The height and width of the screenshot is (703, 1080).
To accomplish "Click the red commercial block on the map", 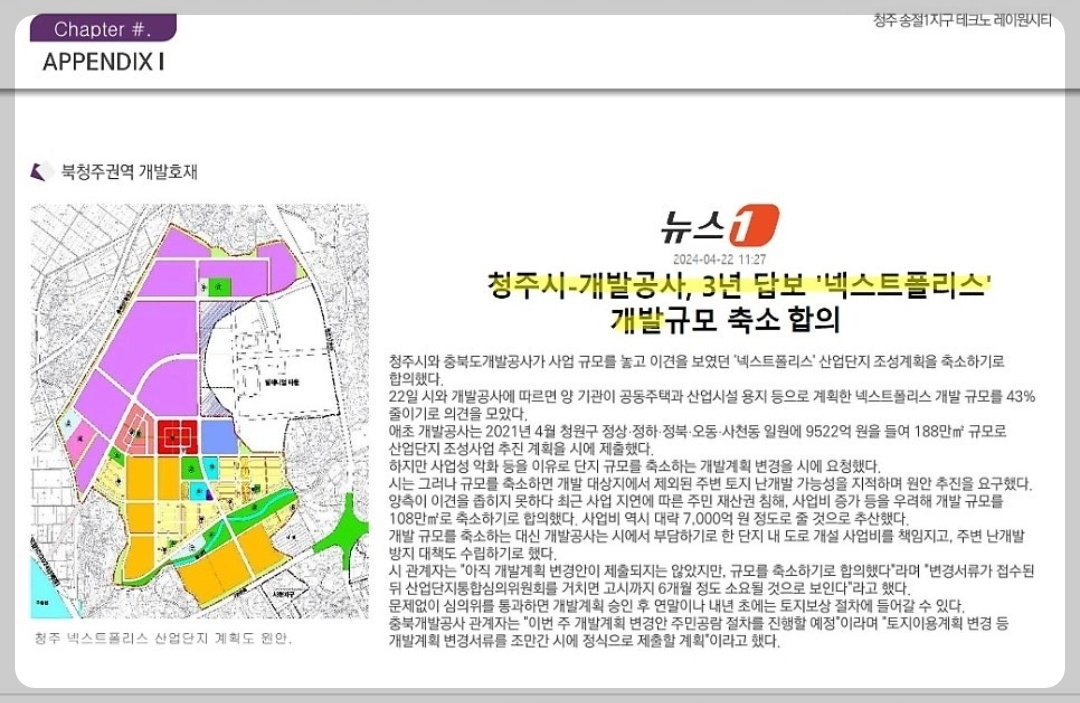I will click(x=178, y=437).
